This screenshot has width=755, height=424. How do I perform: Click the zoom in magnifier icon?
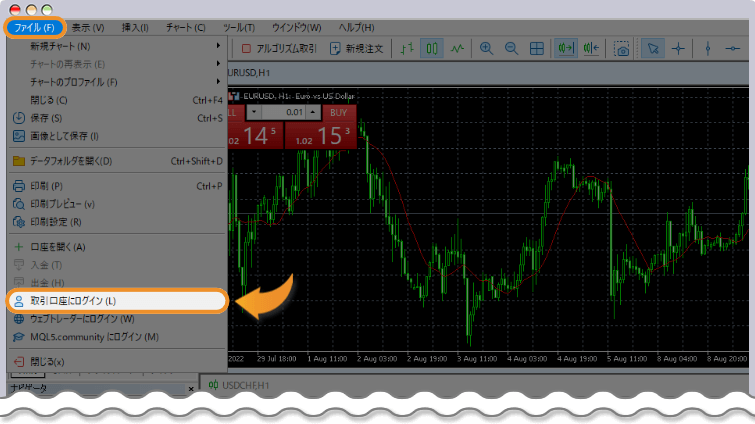pos(487,47)
